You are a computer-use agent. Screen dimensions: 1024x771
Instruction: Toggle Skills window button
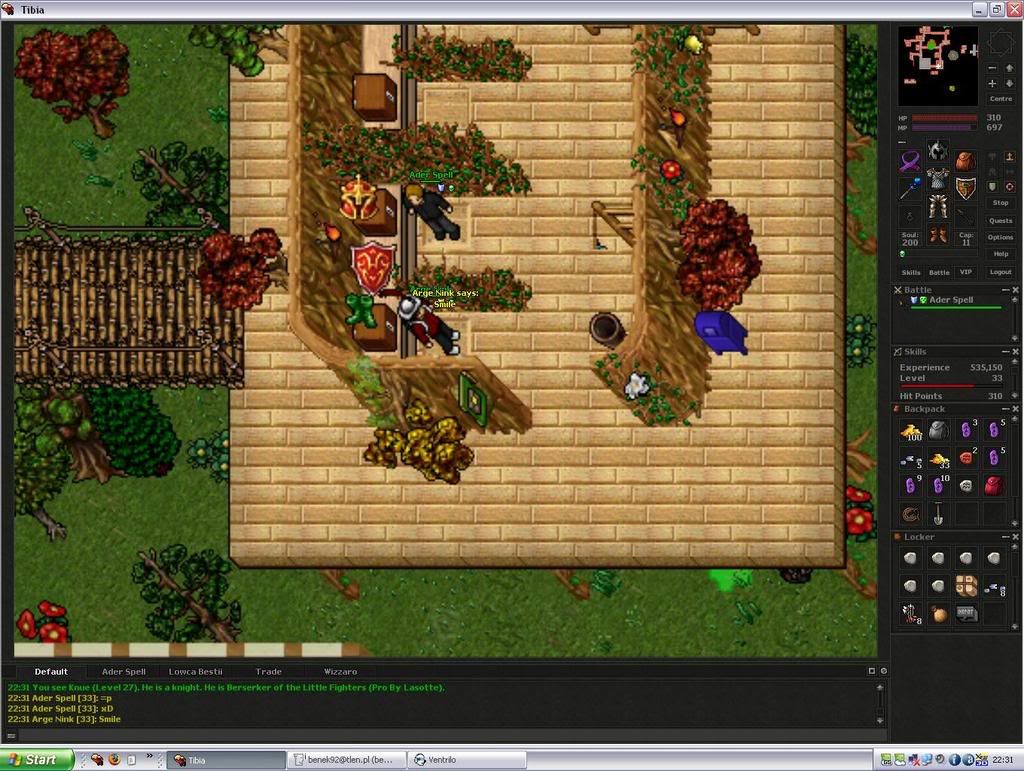910,272
